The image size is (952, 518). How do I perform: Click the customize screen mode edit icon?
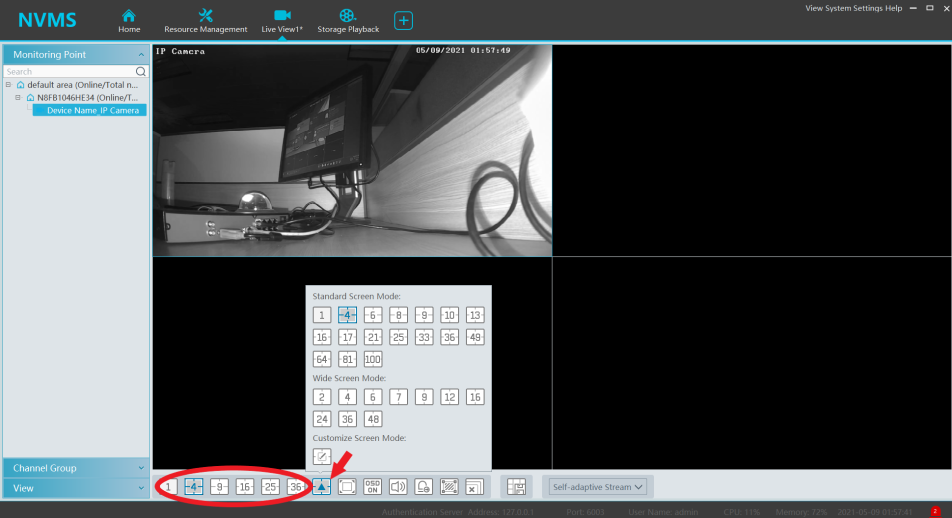[x=322, y=456]
